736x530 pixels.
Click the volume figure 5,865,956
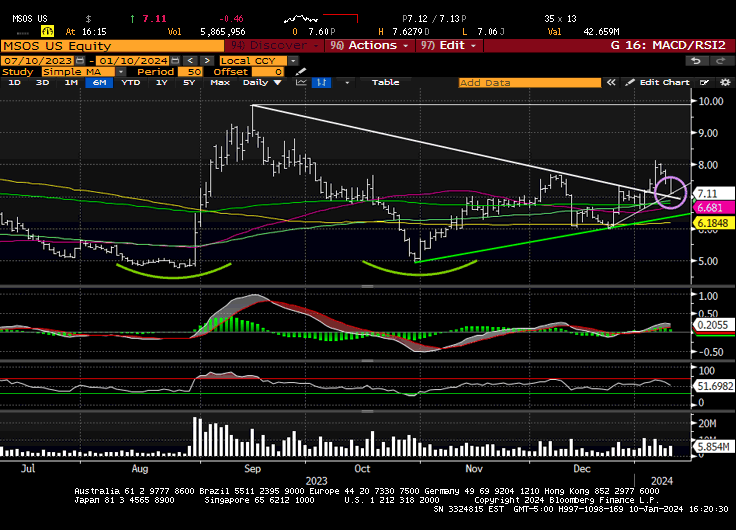coord(222,31)
